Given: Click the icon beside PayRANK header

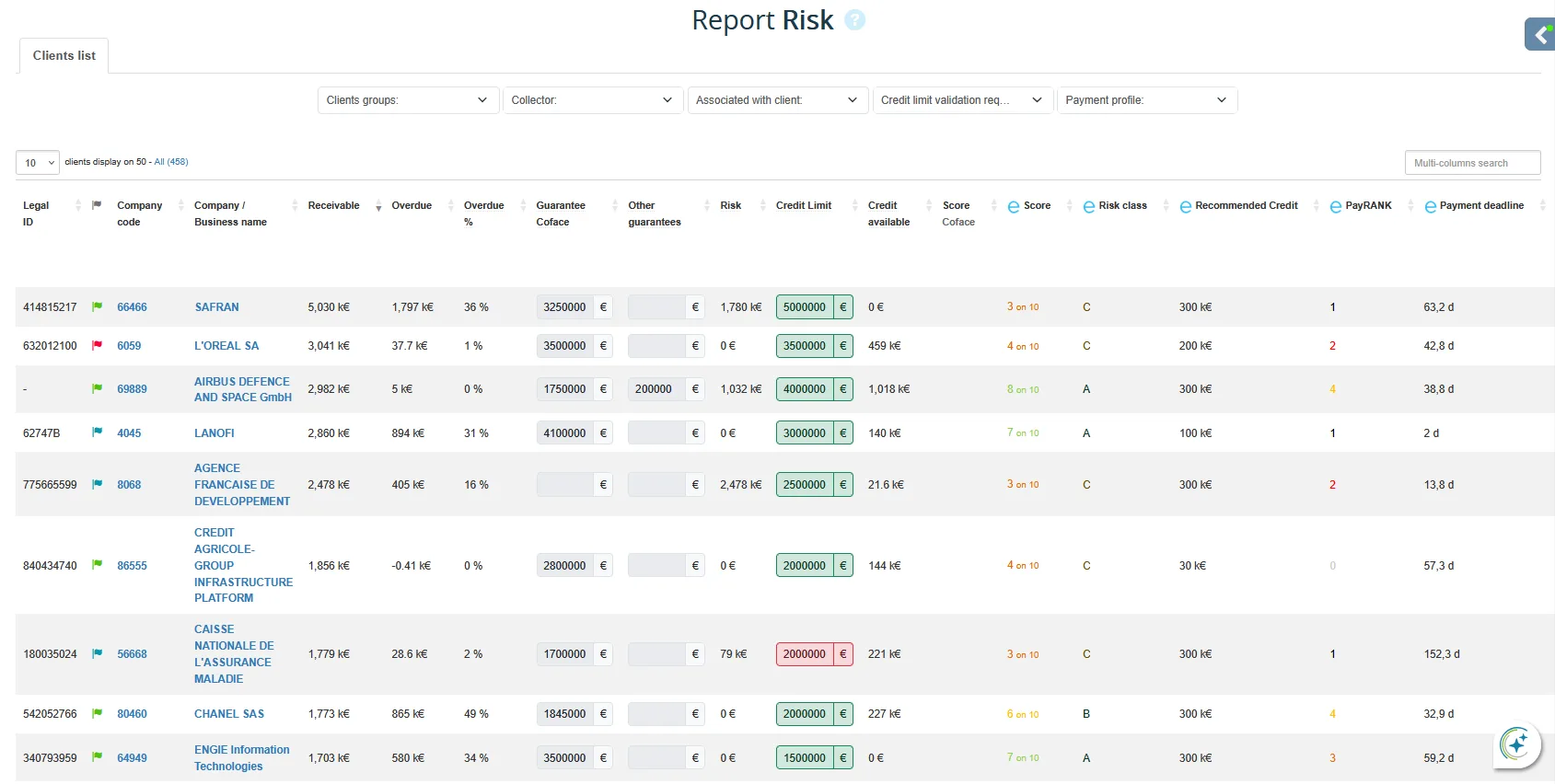Looking at the screenshot, I should click(x=1336, y=206).
